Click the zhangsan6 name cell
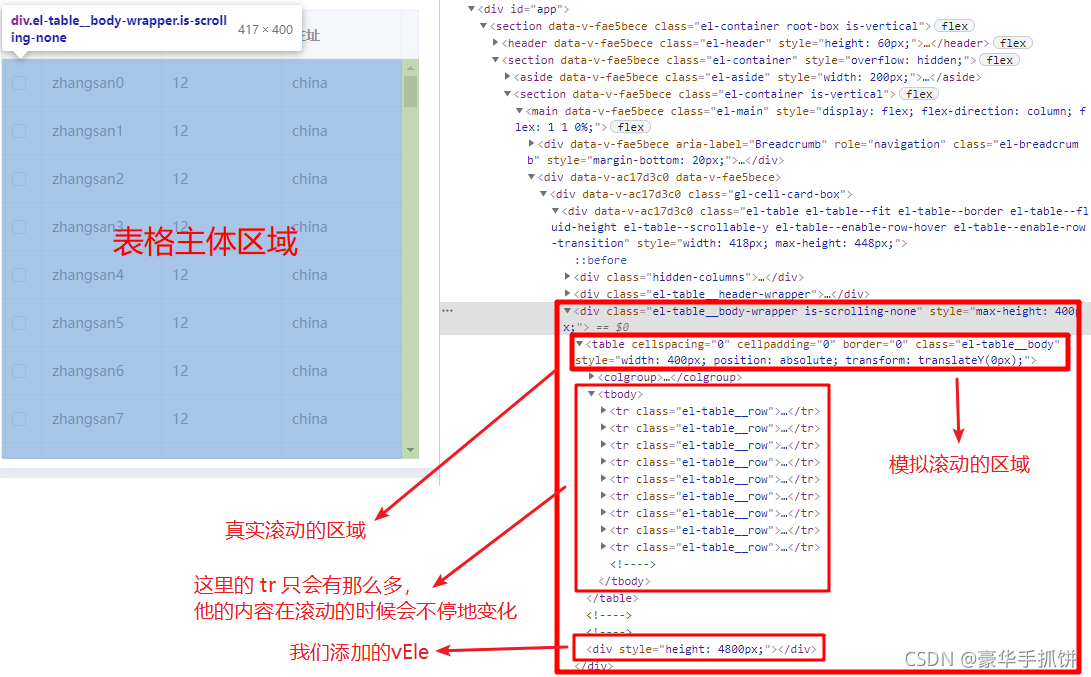The image size is (1091, 677). pos(102,371)
